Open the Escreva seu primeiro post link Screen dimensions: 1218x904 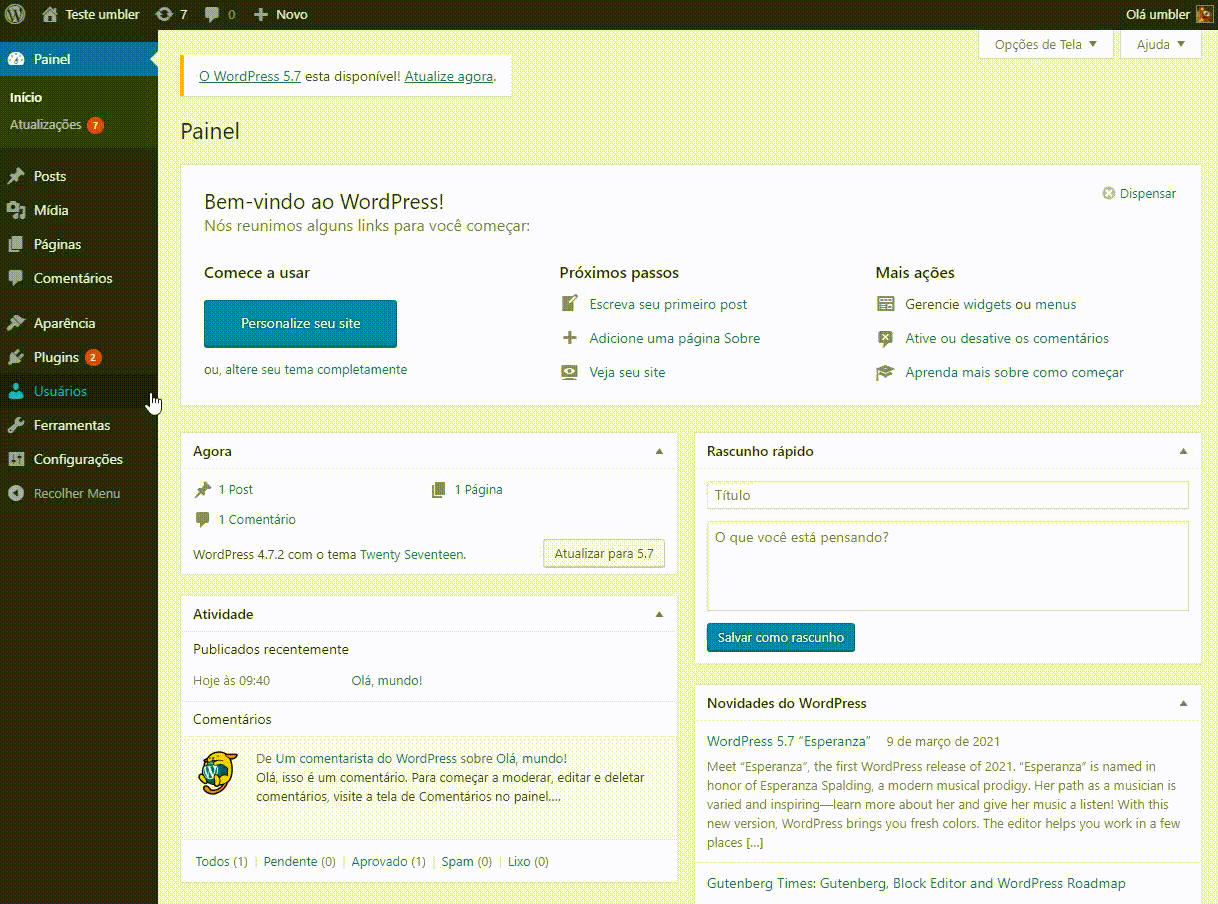[668, 304]
